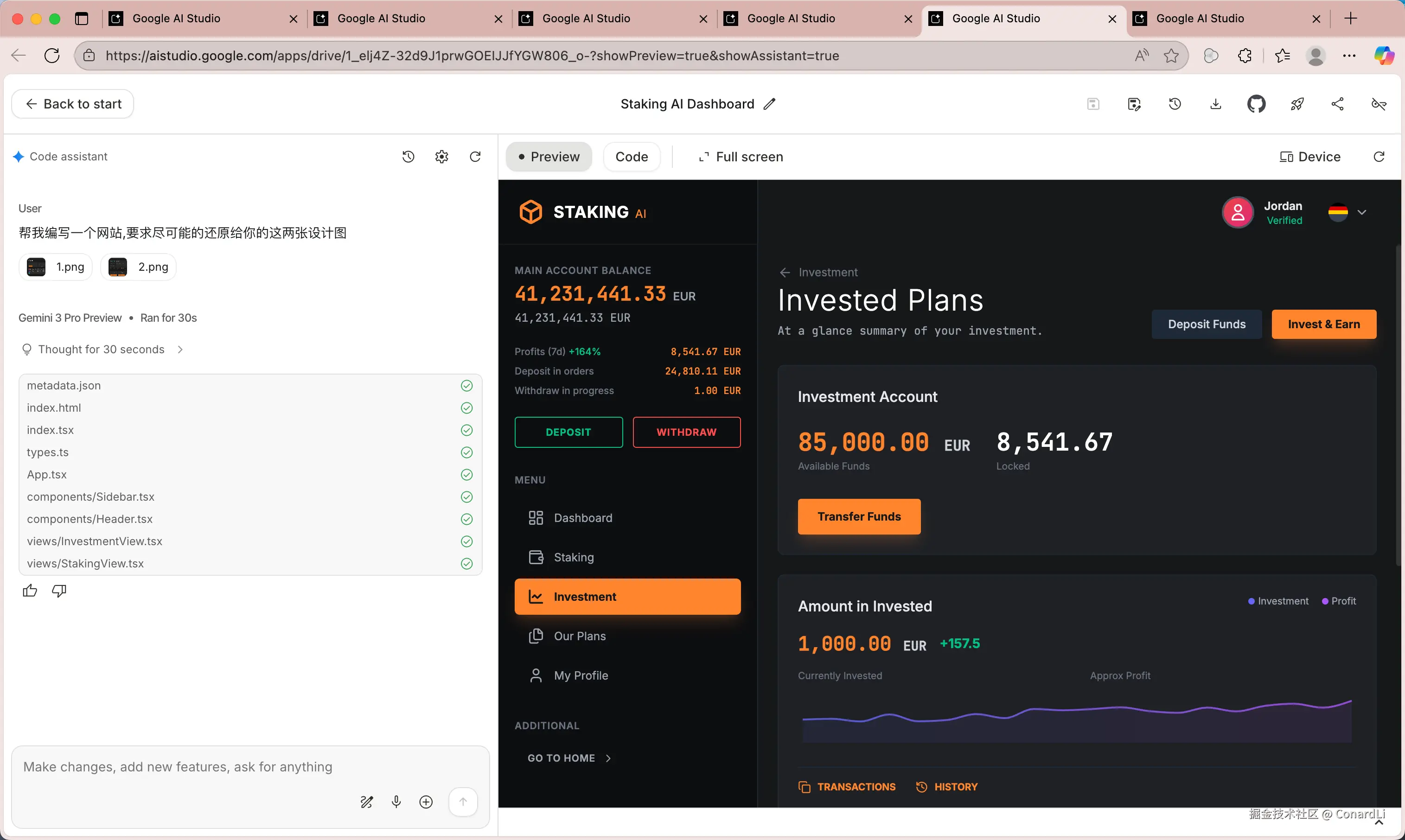Click the share app icon
This screenshot has height=840, width=1405.
[1338, 104]
